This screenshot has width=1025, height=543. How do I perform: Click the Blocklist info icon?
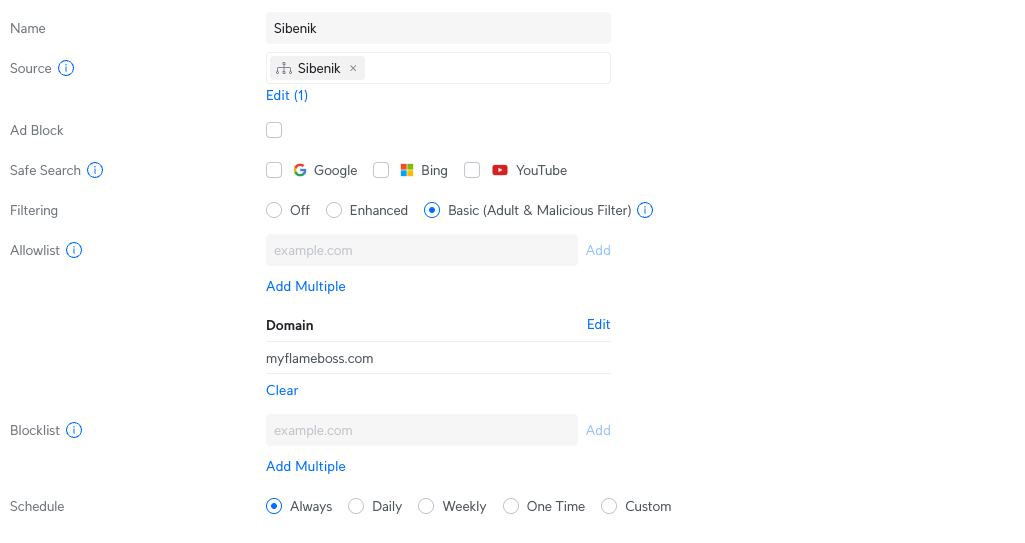pos(74,430)
